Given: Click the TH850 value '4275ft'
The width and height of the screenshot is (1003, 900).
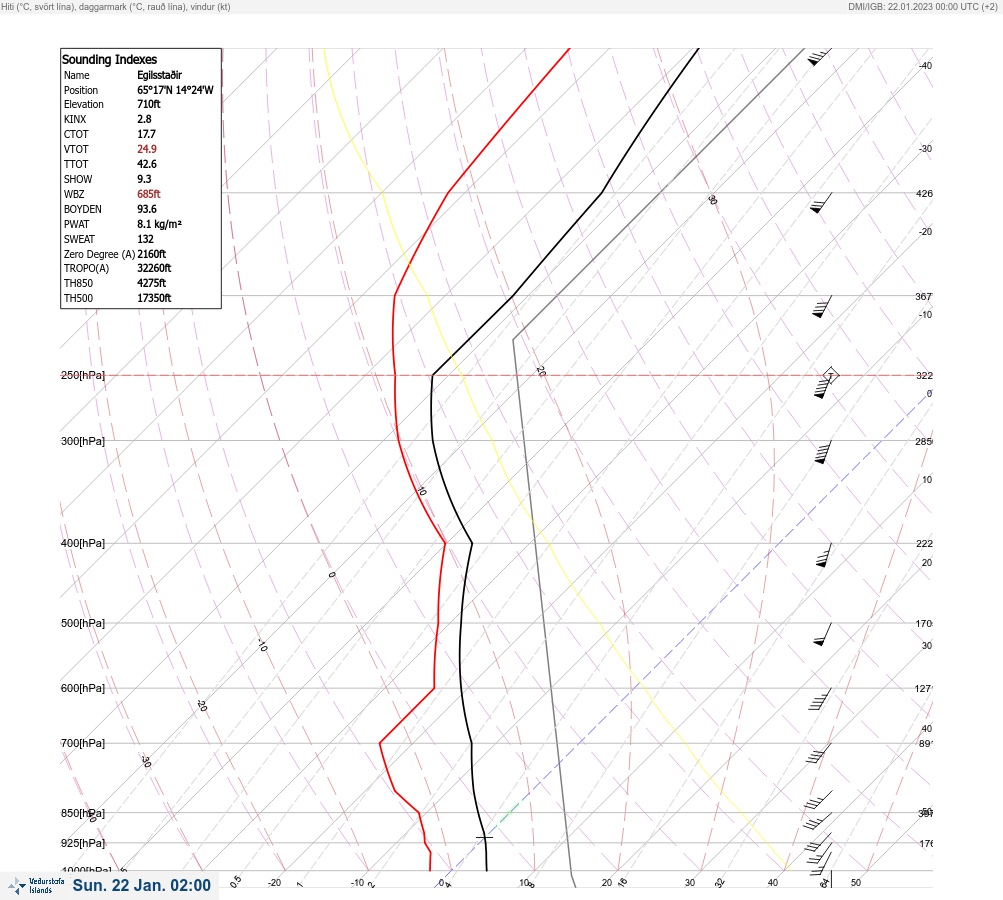Looking at the screenshot, I should [152, 283].
